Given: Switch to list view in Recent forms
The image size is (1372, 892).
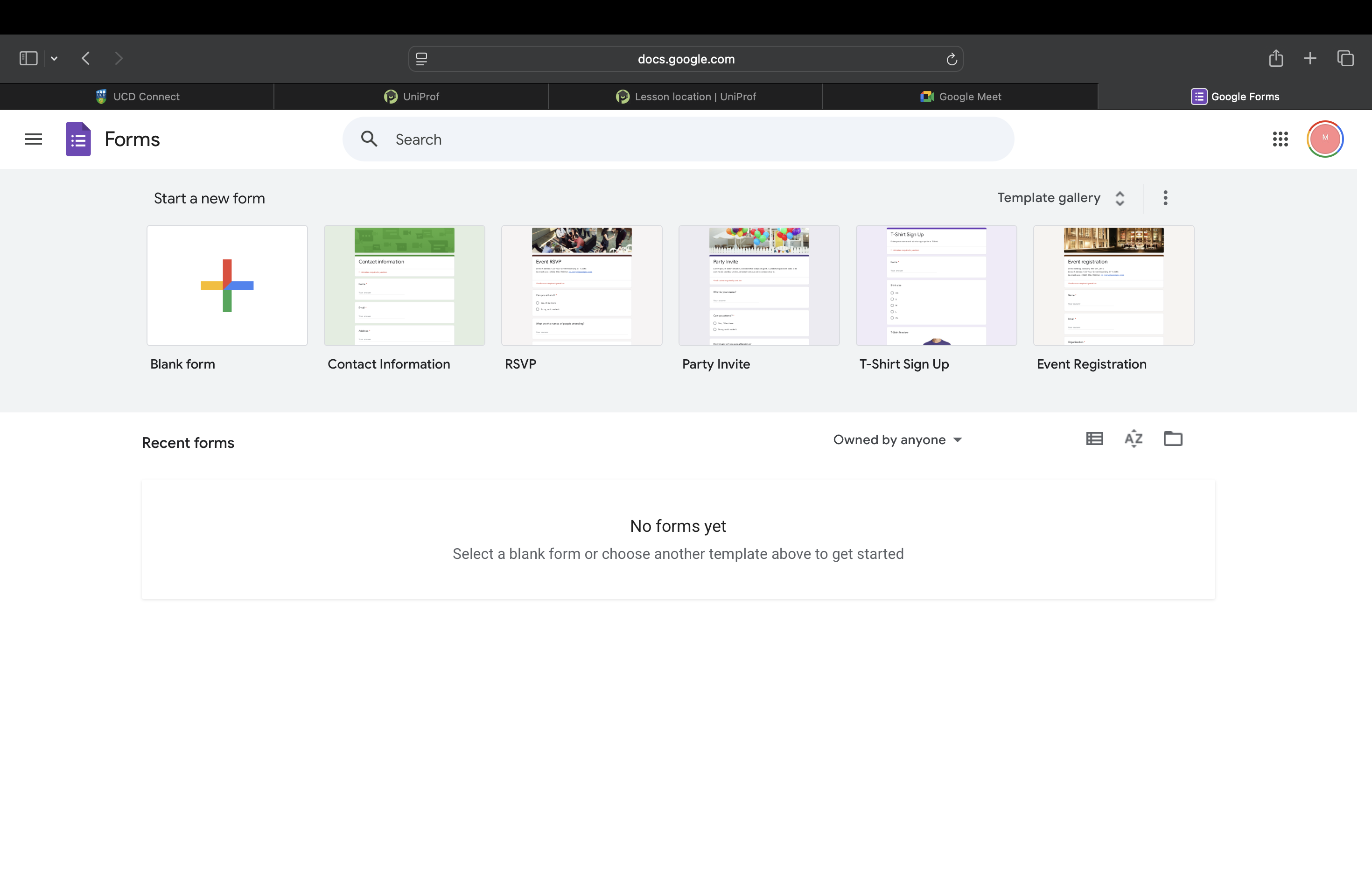Looking at the screenshot, I should (1094, 439).
